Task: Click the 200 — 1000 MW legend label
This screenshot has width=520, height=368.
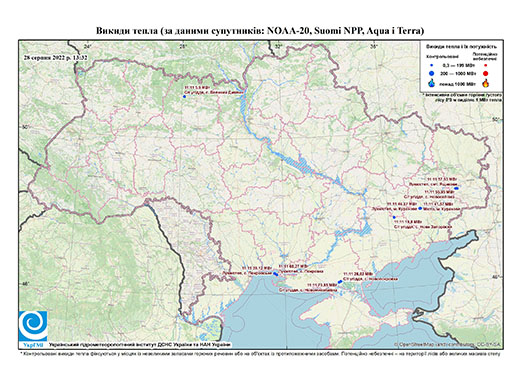Action: [x=457, y=73]
